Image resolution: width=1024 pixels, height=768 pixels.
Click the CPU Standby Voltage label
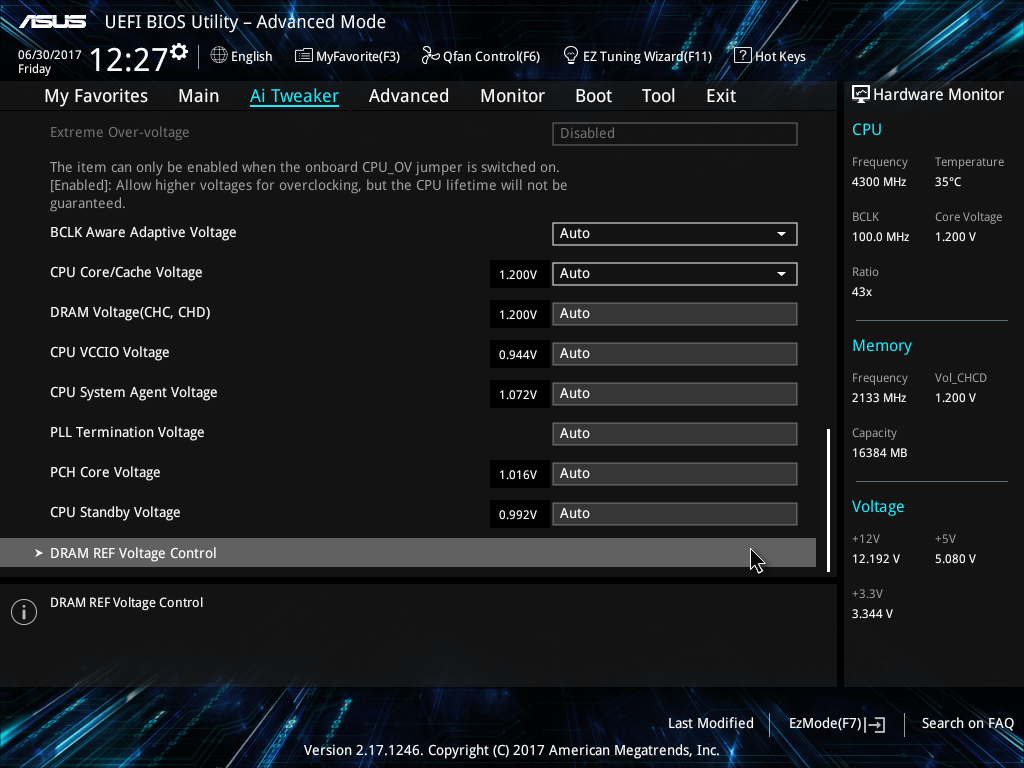[115, 513]
